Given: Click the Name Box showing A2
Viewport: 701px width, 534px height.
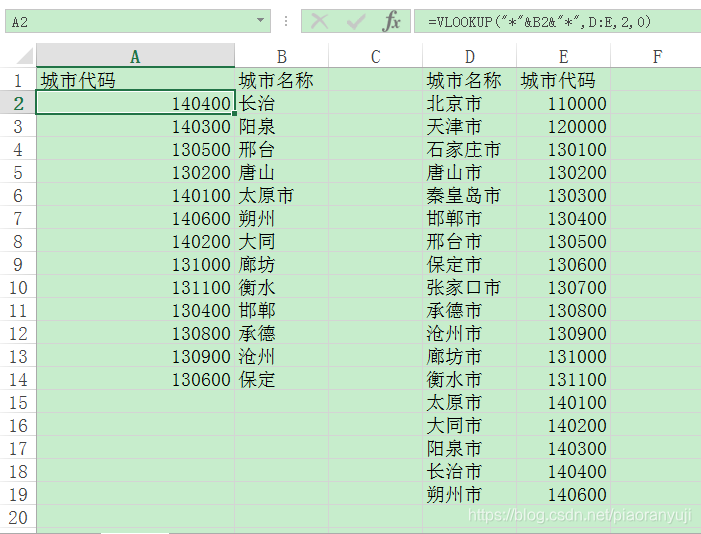Looking at the screenshot, I should coord(138,21).
